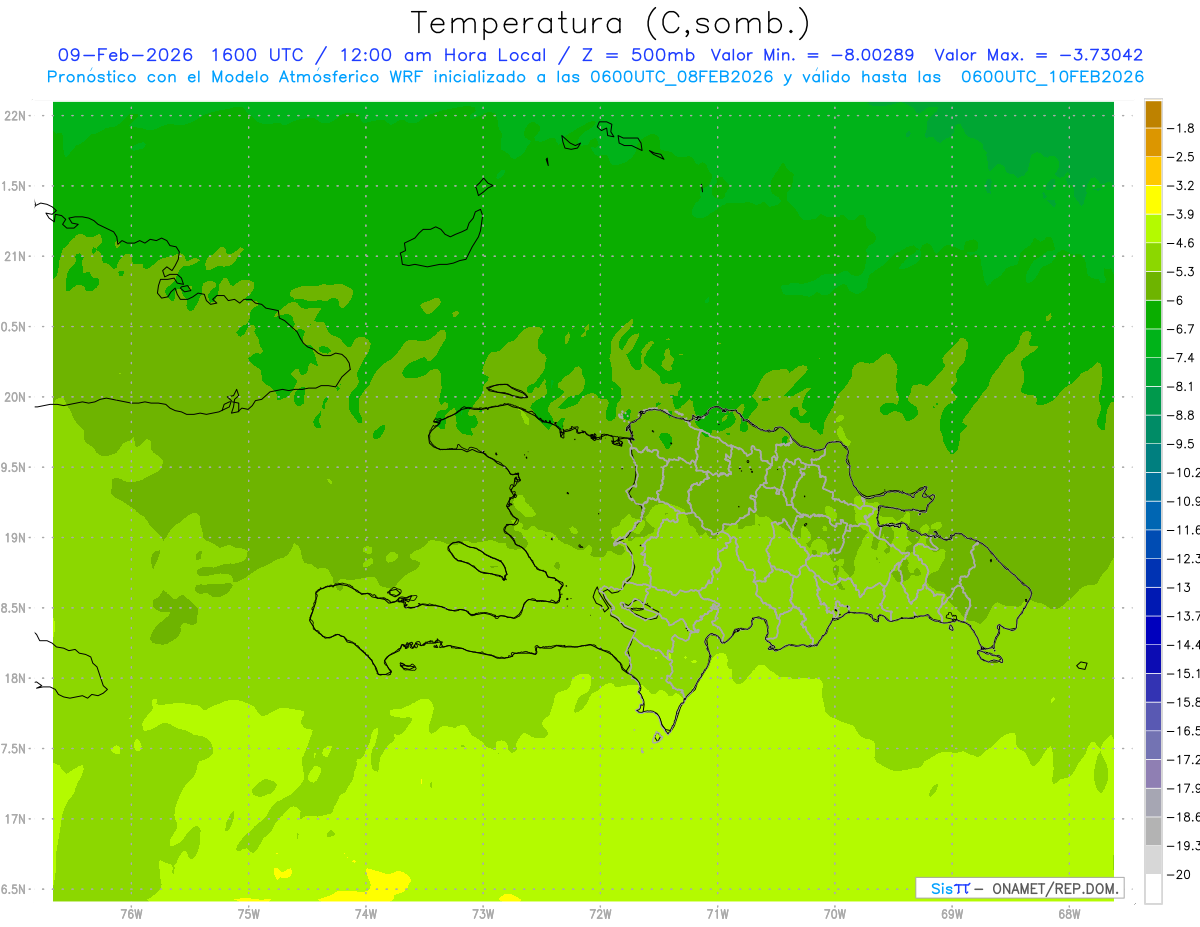Click the '71W' longitude label
The height and width of the screenshot is (927, 1200).
(717, 914)
